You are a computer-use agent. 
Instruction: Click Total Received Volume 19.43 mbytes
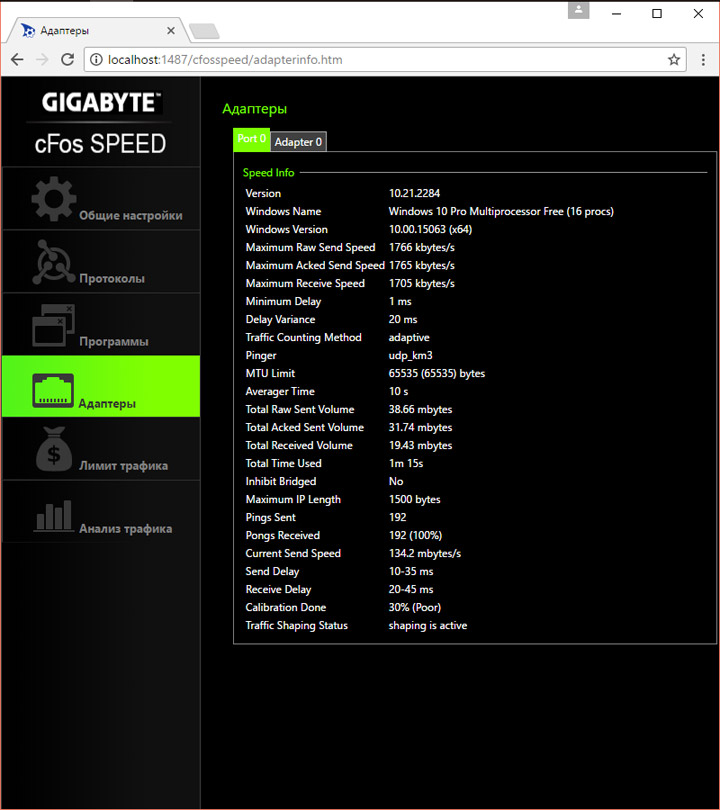(x=420, y=445)
